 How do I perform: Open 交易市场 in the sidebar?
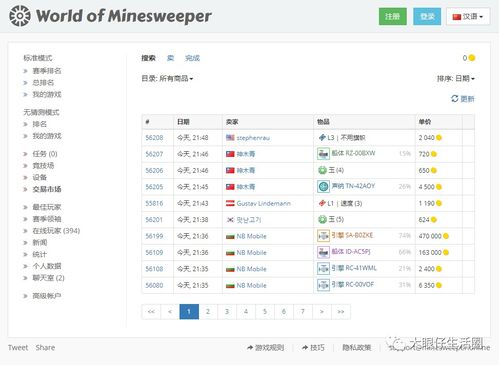pyautogui.click(x=47, y=189)
